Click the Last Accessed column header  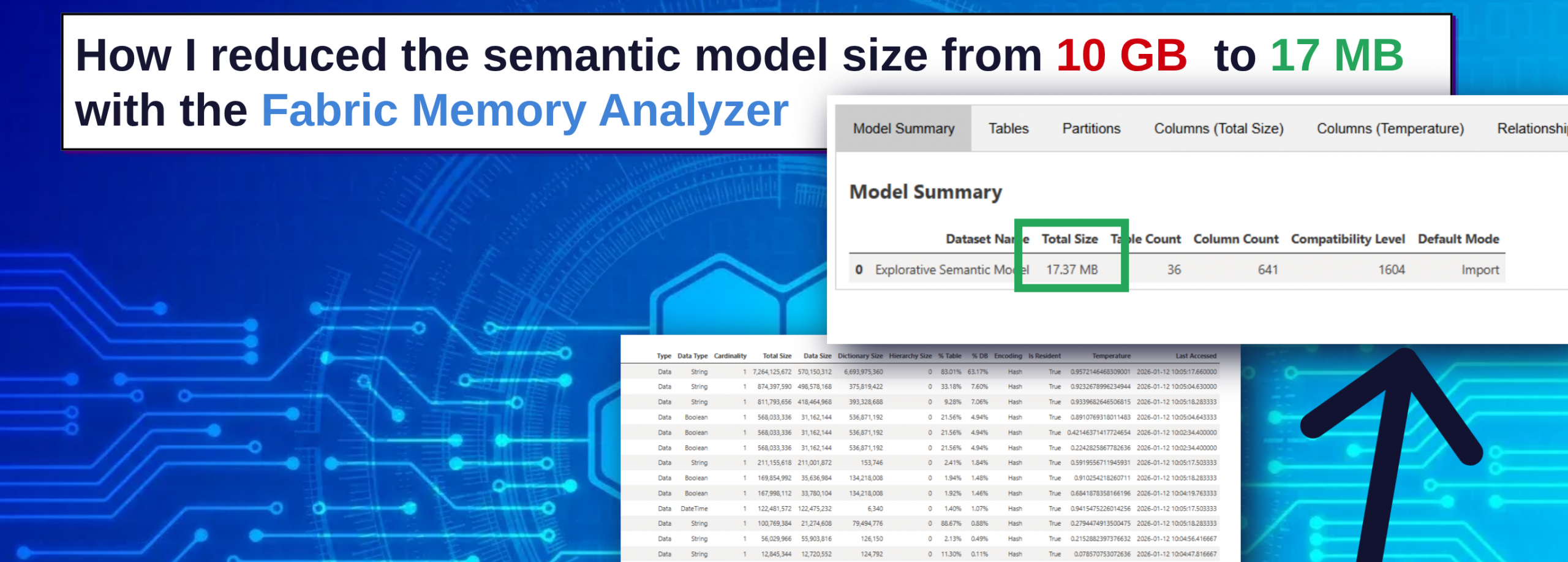[1196, 356]
